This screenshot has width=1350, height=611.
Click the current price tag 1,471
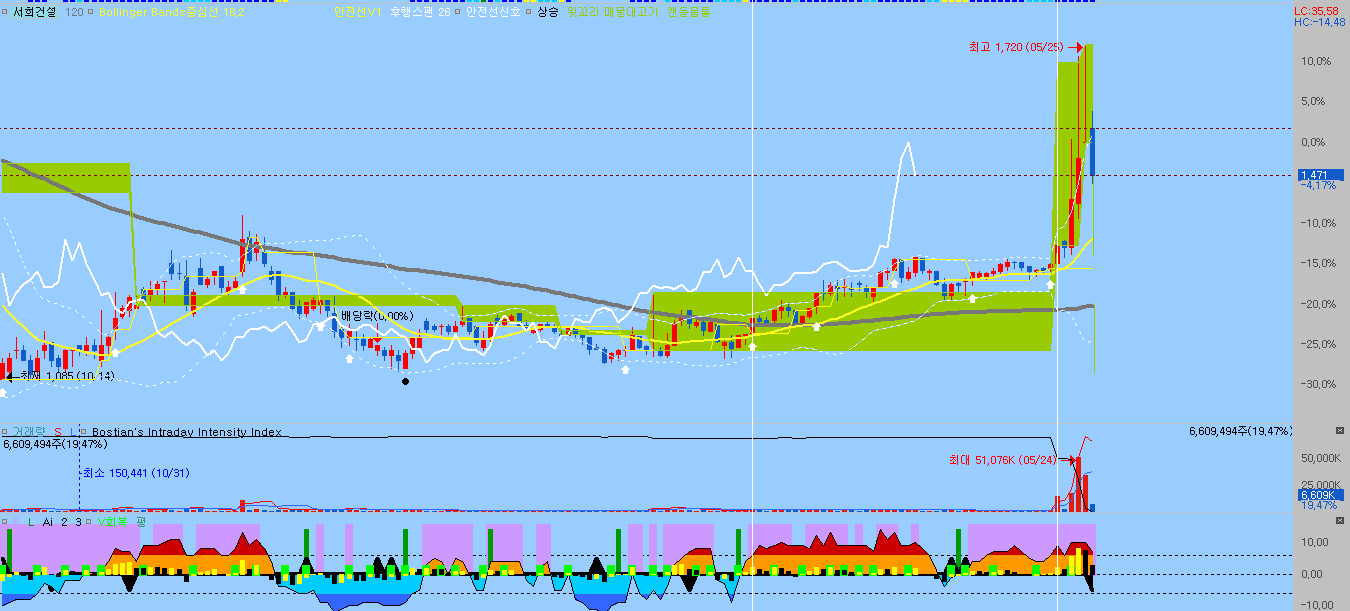1320,175
